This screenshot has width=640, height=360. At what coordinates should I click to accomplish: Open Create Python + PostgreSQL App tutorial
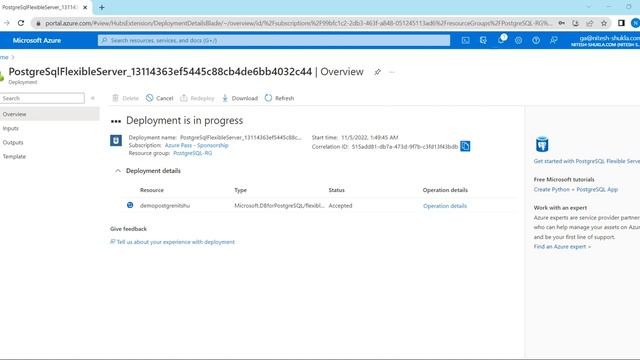pos(576,189)
